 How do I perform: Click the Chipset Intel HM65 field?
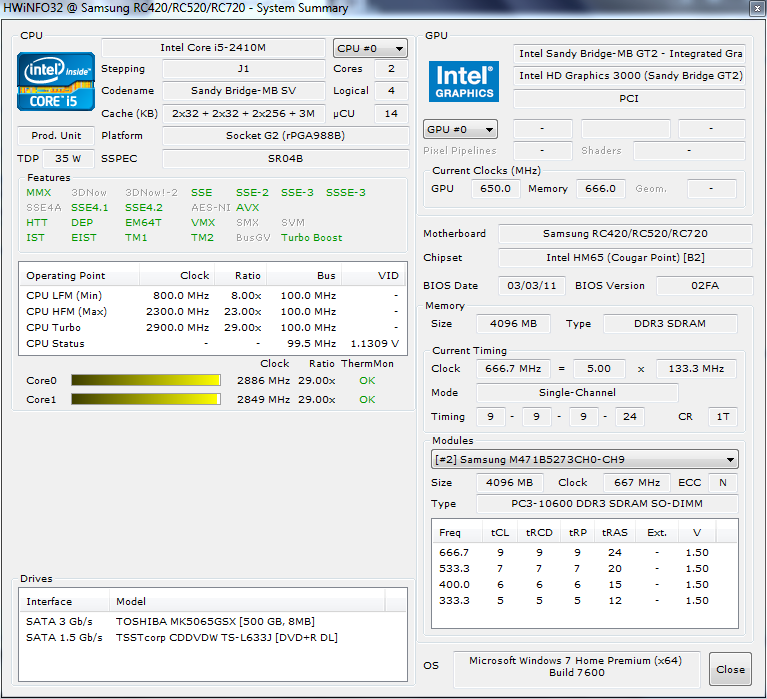[625, 257]
